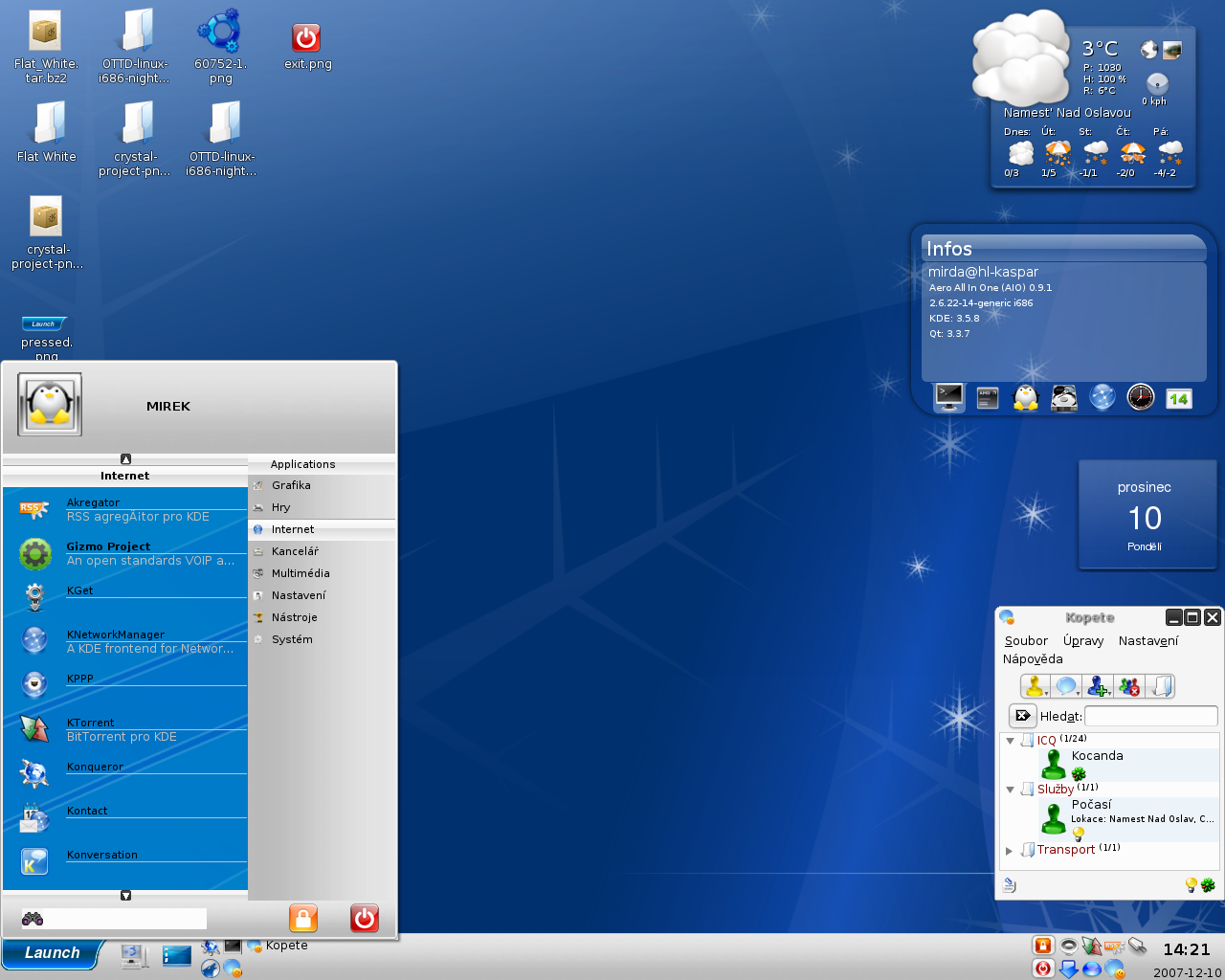Click Kopete show offline users icon

tap(1130, 686)
